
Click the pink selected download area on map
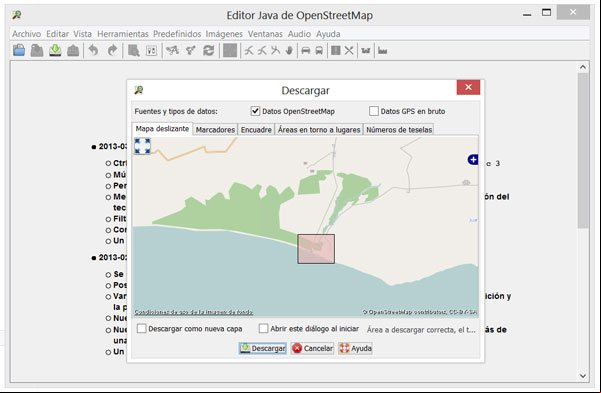tap(316, 249)
